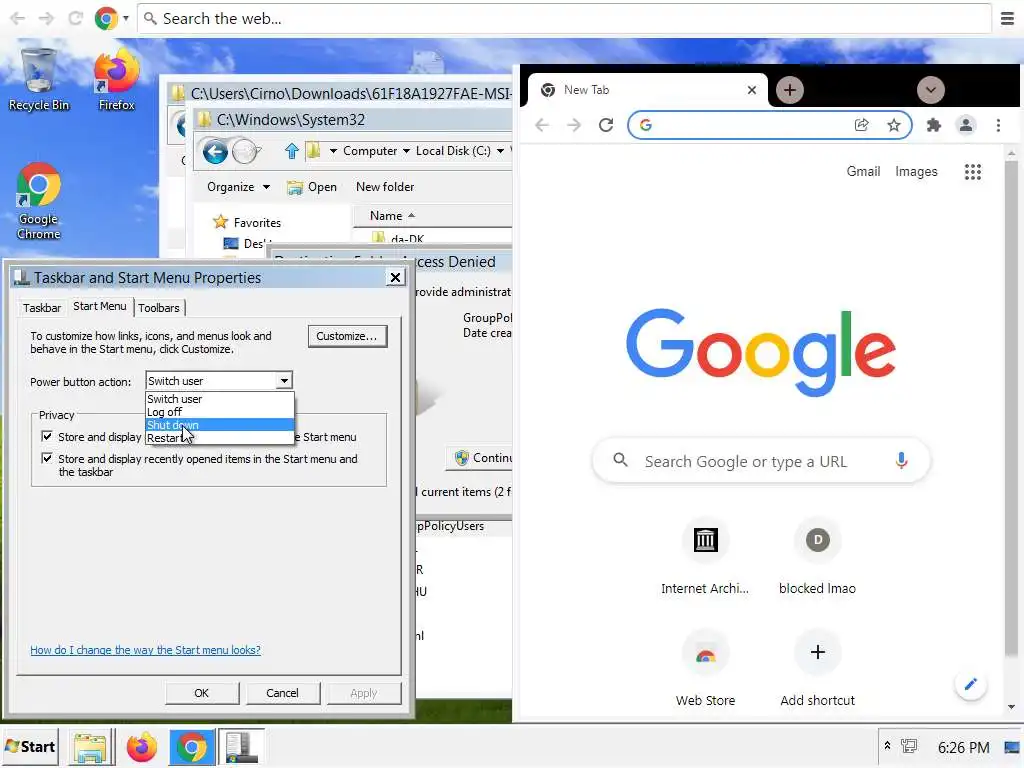
Task: Expand the Chrome tab search chevron
Action: coord(931,90)
